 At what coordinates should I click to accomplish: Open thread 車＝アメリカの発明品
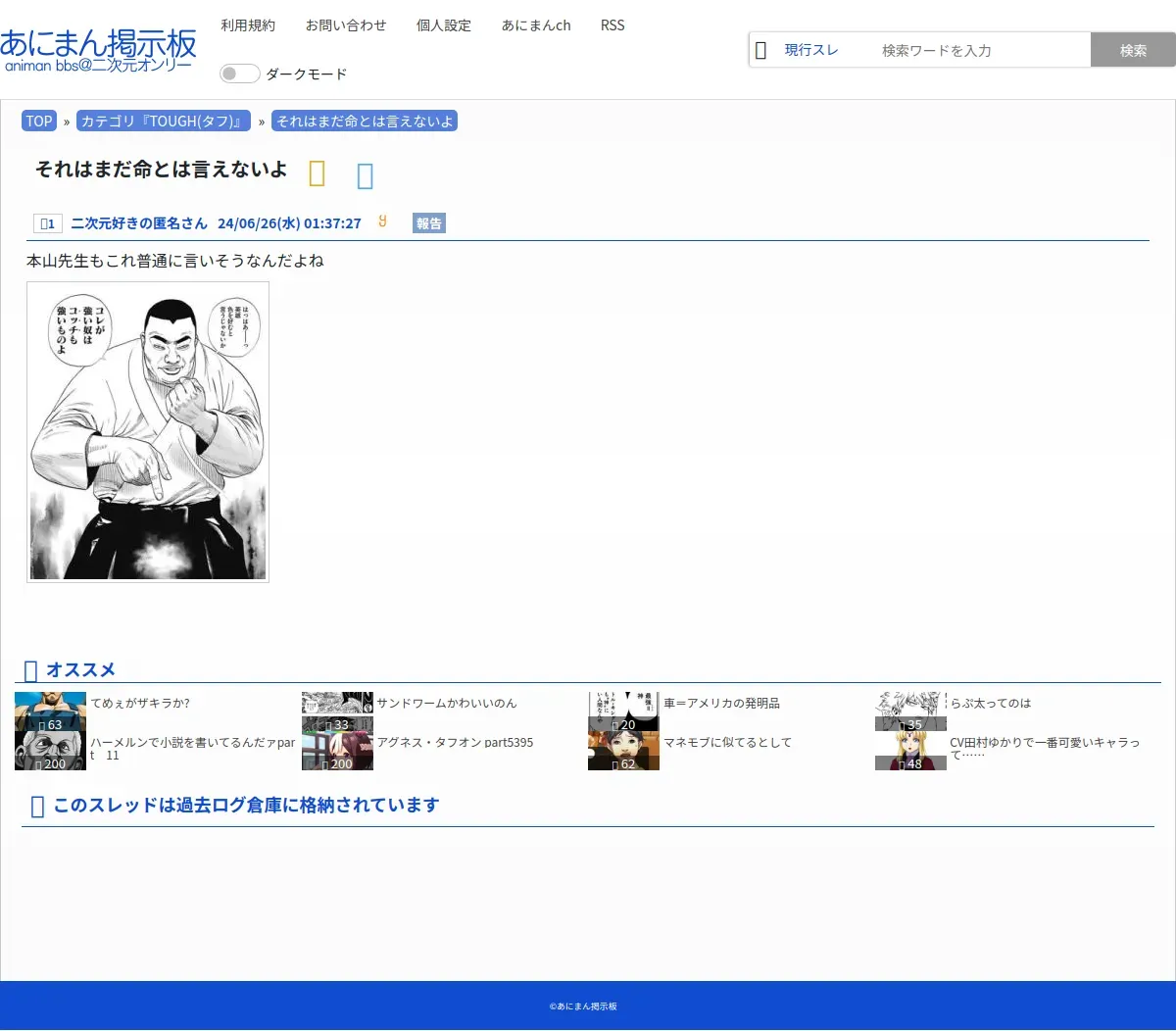[722, 703]
